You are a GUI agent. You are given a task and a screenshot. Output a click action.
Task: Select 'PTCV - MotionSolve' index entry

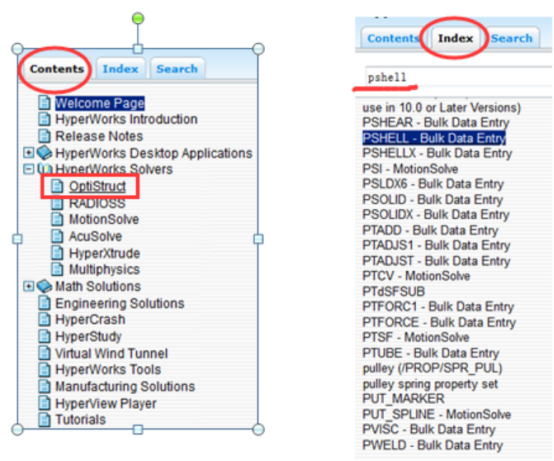[416, 276]
